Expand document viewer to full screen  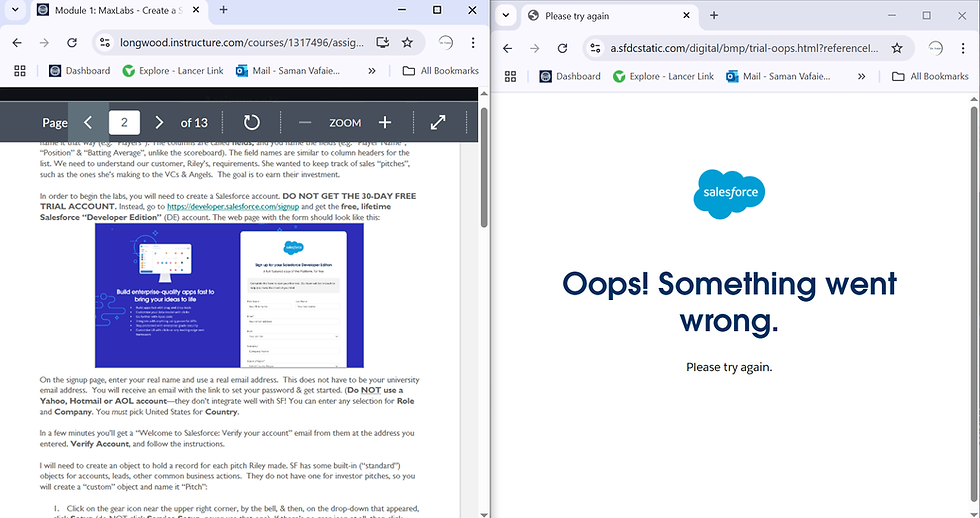point(438,122)
